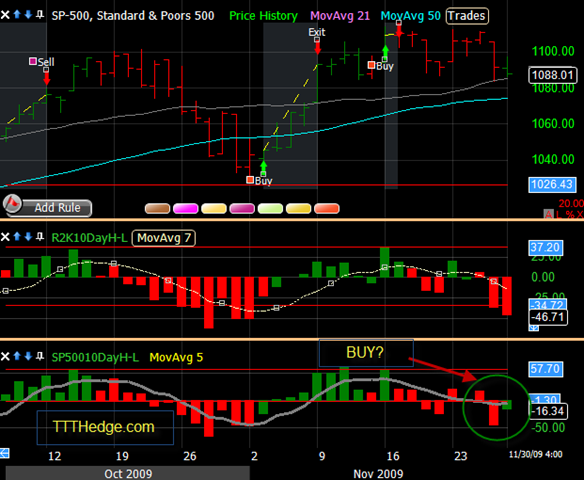Move R2K10DayH-L pane up

pyautogui.click(x=17, y=236)
